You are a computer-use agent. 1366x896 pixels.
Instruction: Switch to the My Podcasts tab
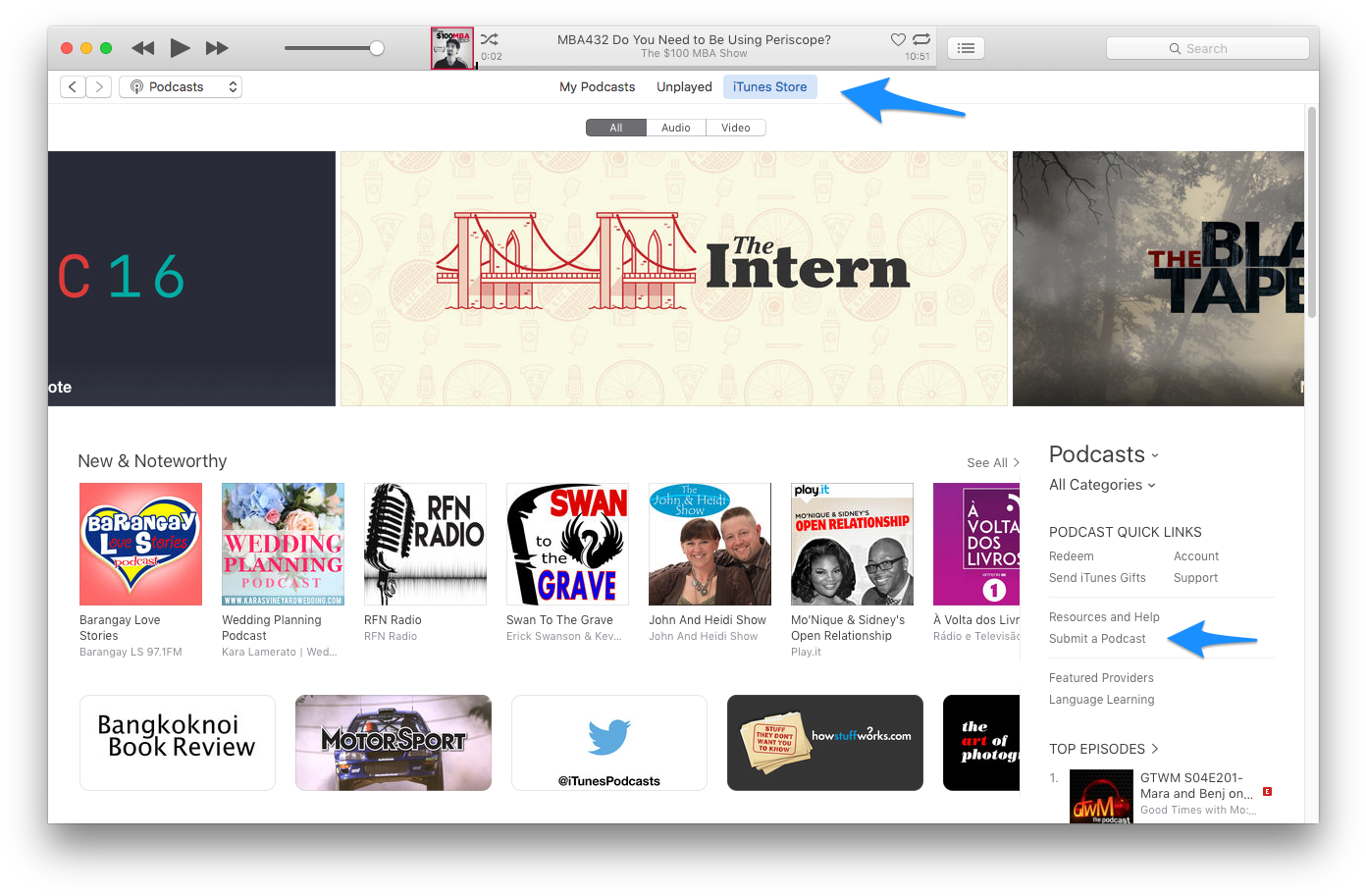click(x=597, y=86)
